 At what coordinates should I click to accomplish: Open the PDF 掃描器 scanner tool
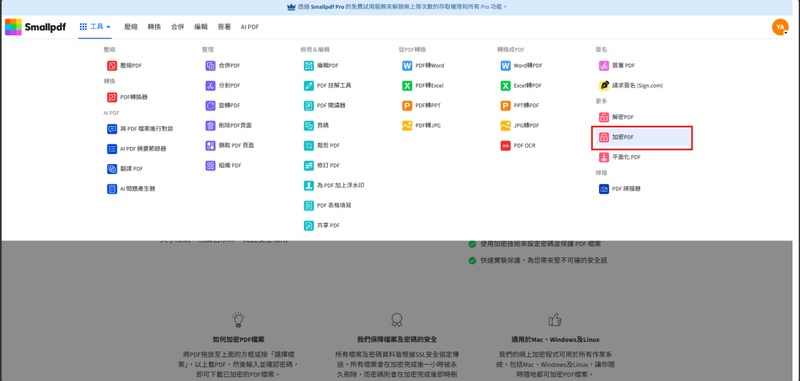point(619,189)
